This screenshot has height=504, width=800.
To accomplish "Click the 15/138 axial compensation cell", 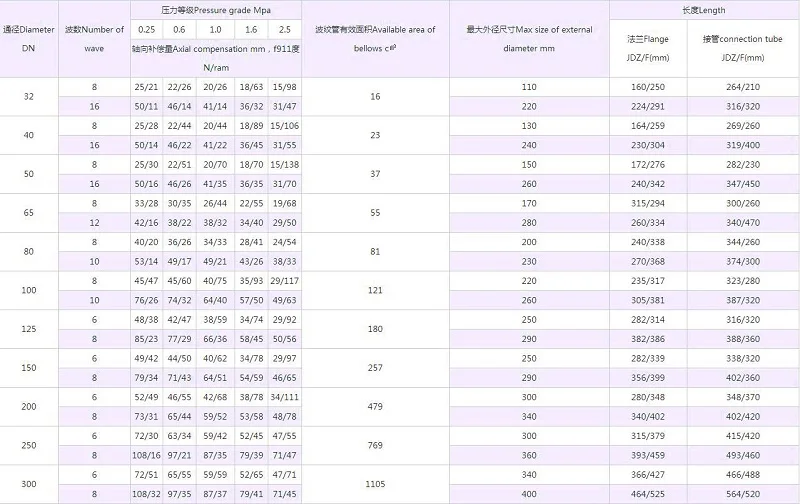I will coord(284,164).
